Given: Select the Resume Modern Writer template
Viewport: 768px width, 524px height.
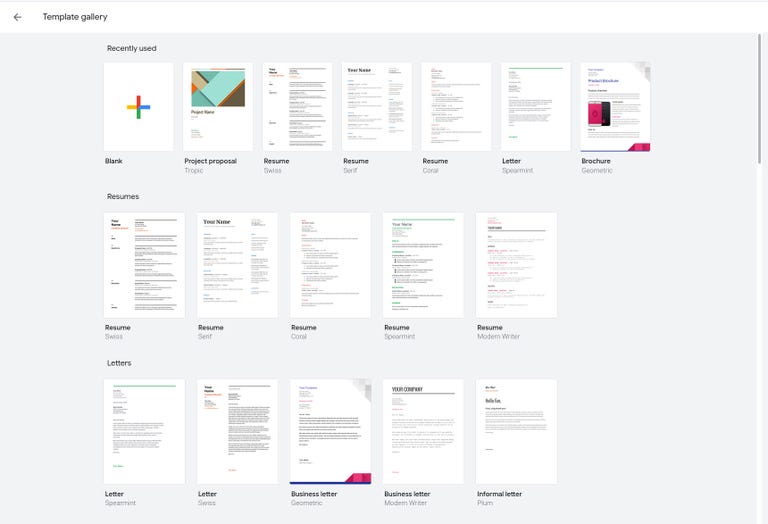Looking at the screenshot, I should tap(516, 265).
